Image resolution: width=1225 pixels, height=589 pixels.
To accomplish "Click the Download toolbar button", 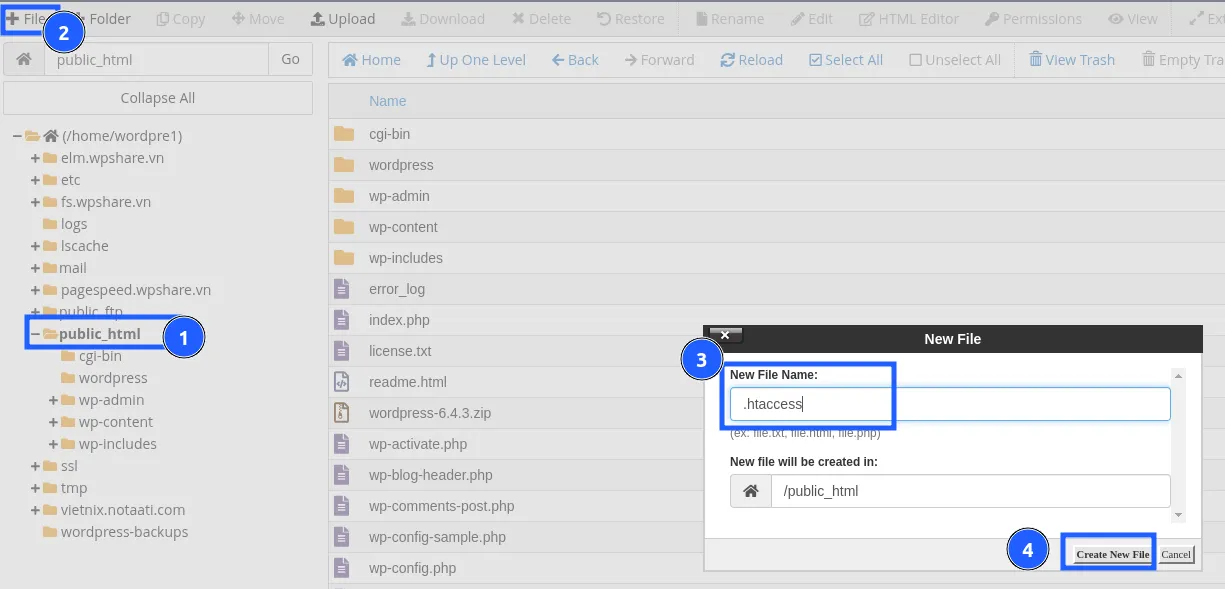I will pyautogui.click(x=443, y=19).
